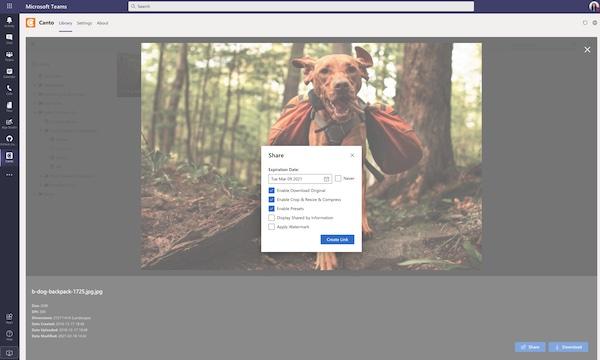The height and width of the screenshot is (360, 600).
Task: Open the GitHub app in the sidebar
Action: point(9,140)
